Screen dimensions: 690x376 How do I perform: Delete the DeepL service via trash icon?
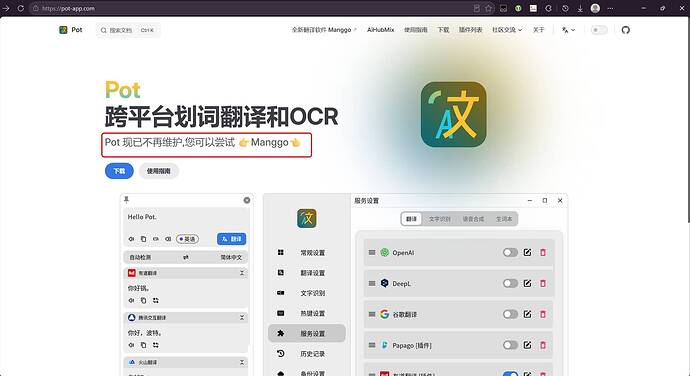pos(543,283)
